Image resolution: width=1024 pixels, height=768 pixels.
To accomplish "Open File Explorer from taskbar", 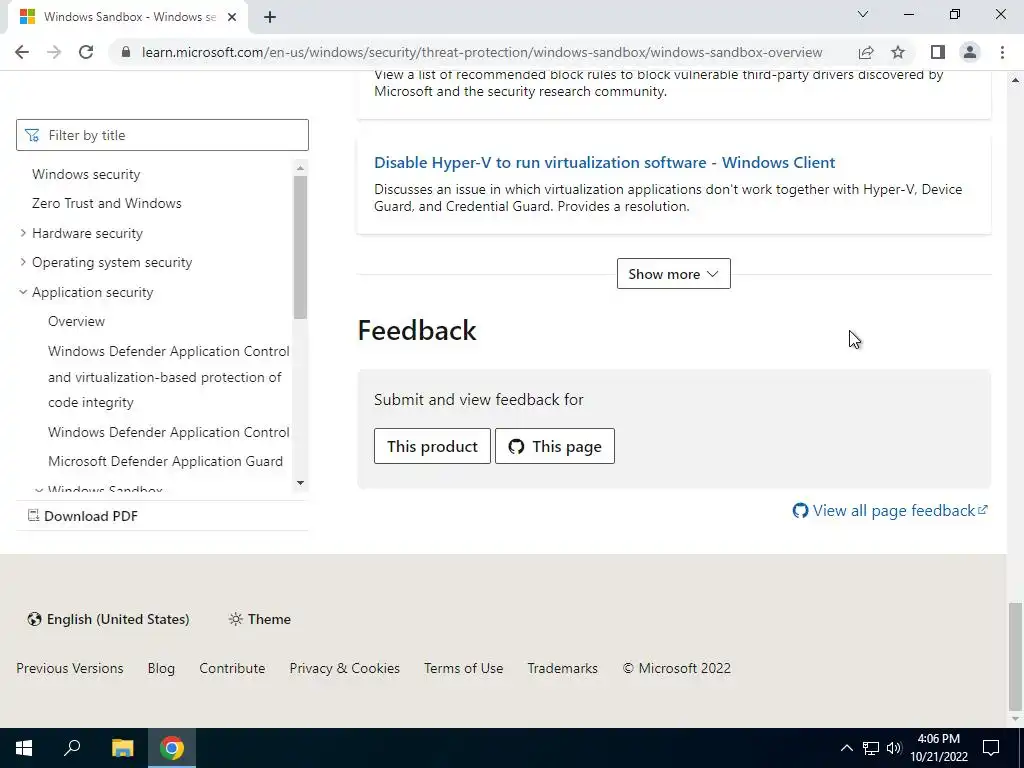I will click(122, 748).
